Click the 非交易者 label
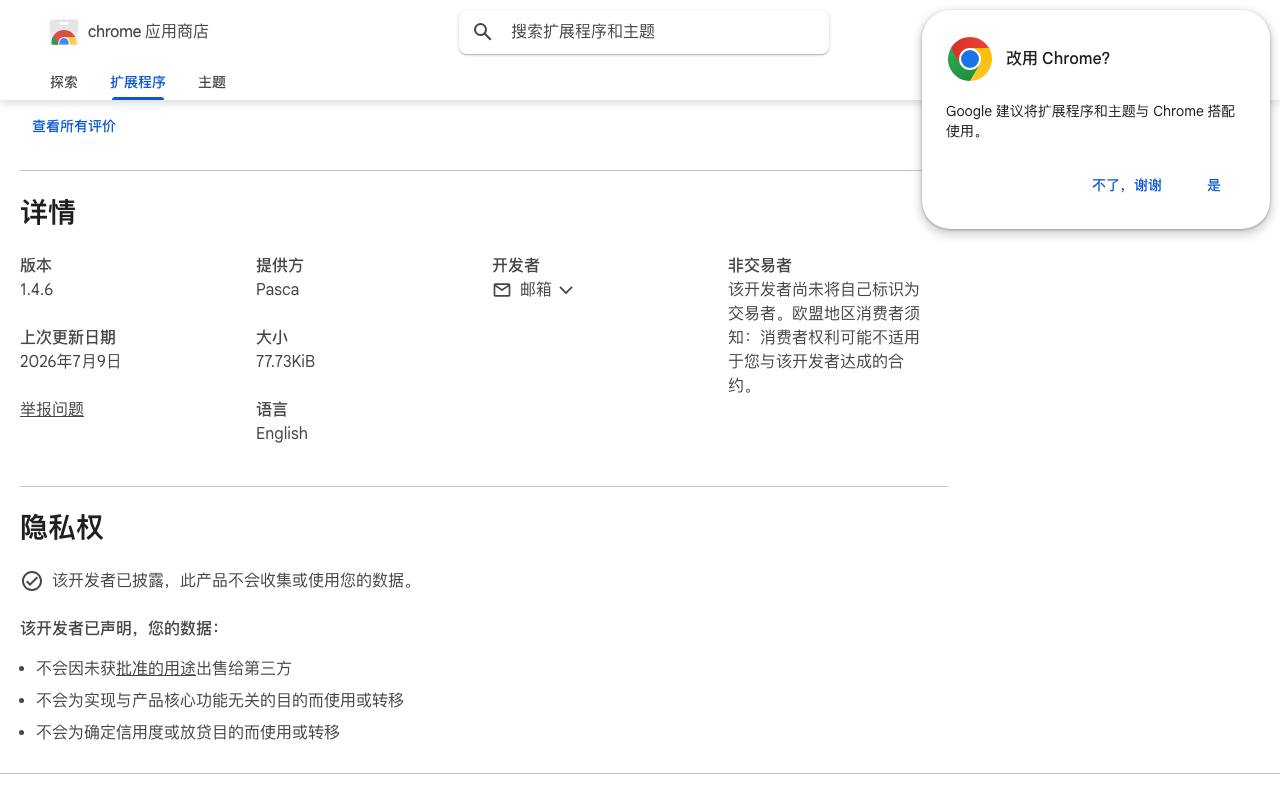The image size is (1280, 800). [x=760, y=266]
